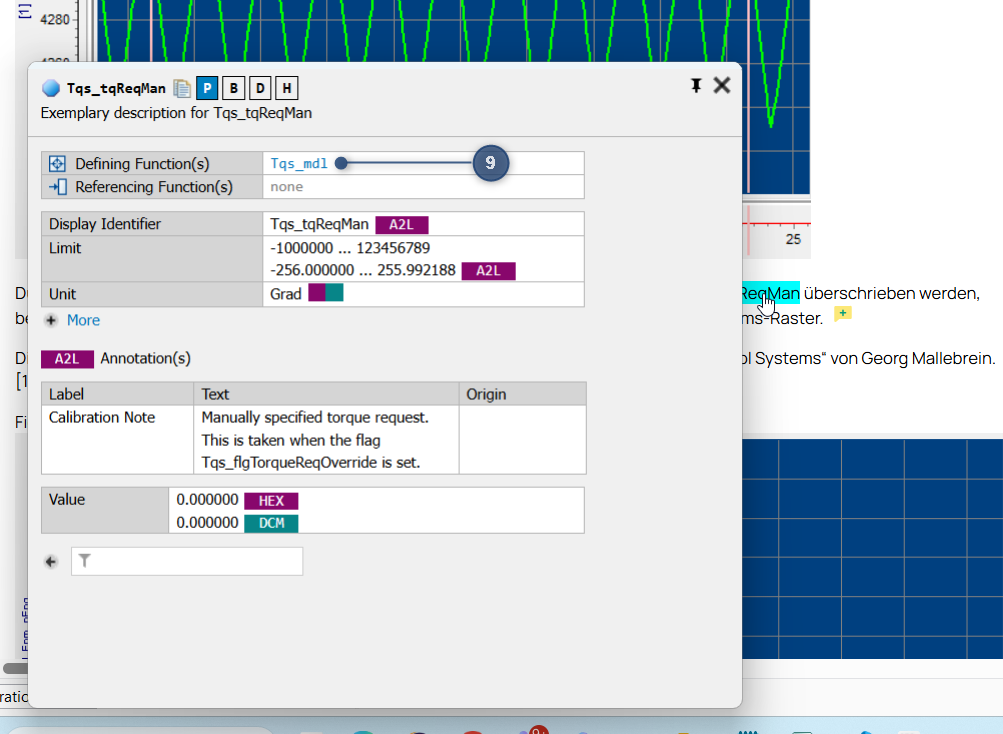This screenshot has width=1003, height=734.
Task: Click the DCM value badge
Action: coord(271,523)
